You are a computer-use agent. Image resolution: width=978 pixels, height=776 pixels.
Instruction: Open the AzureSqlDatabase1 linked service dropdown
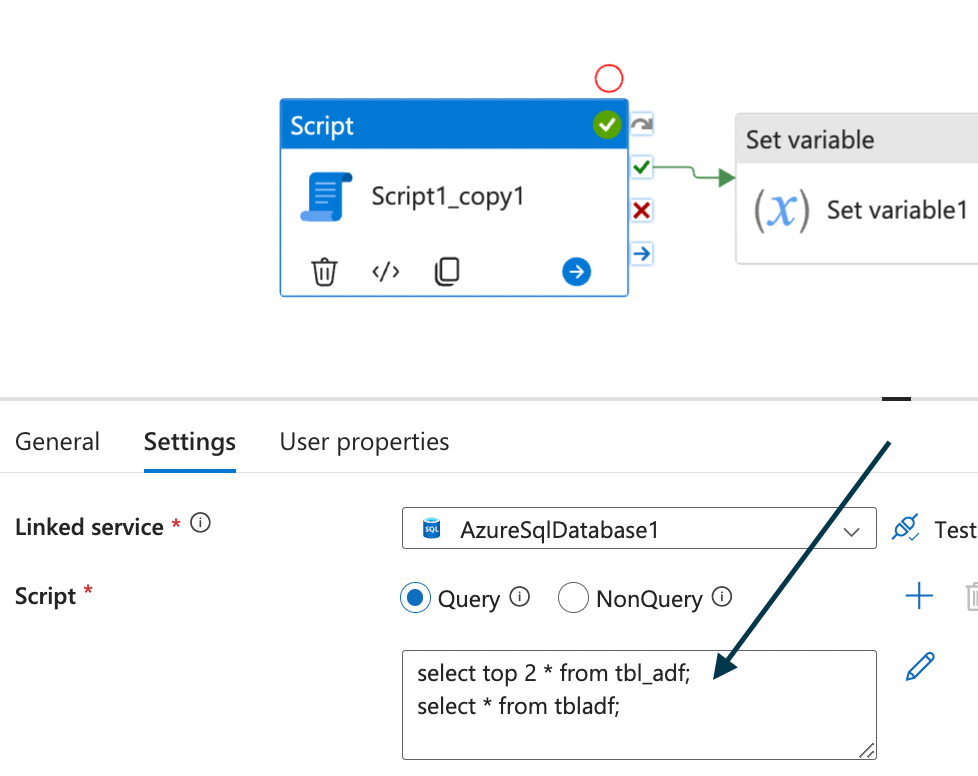click(x=639, y=528)
